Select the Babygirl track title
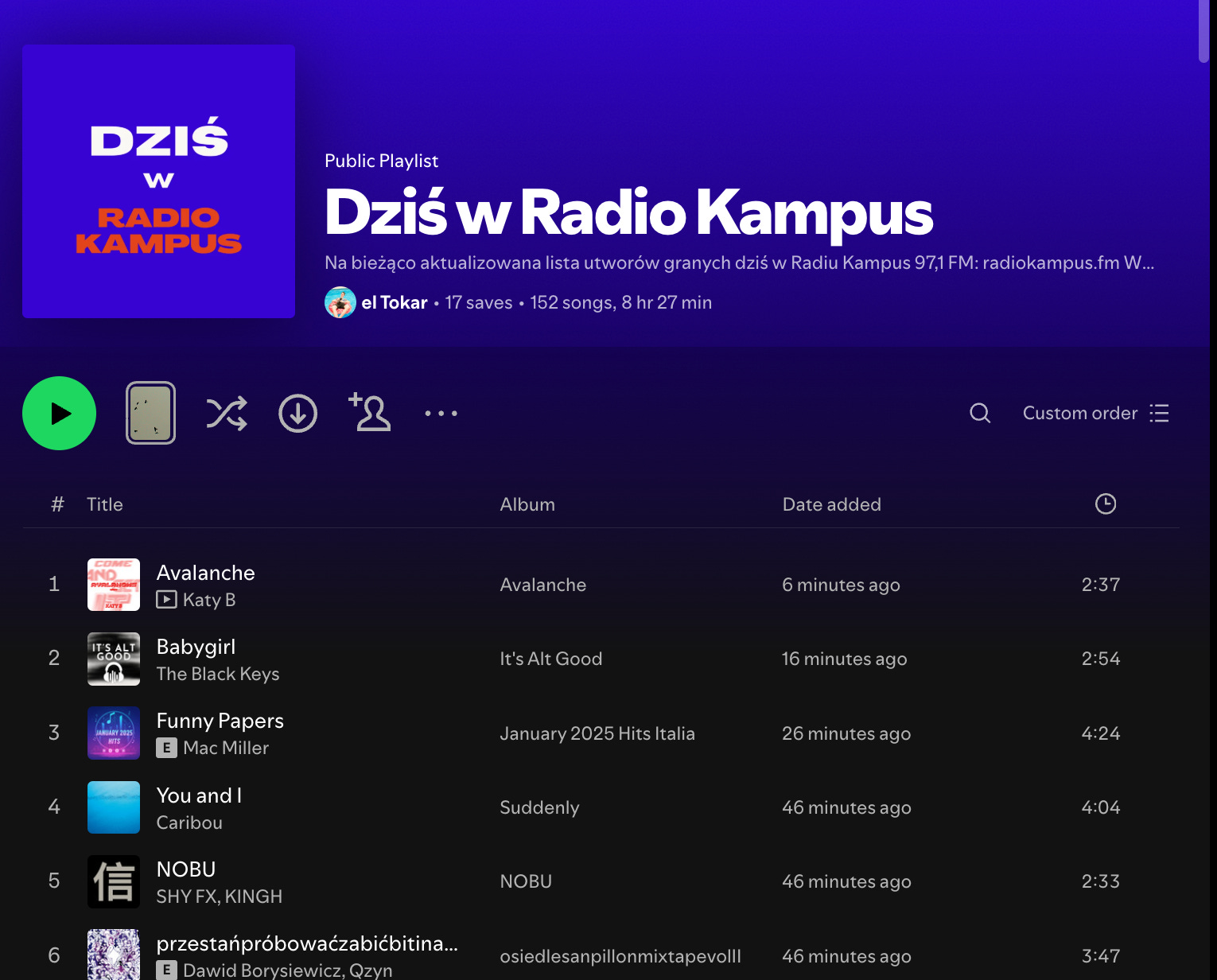 [196, 647]
